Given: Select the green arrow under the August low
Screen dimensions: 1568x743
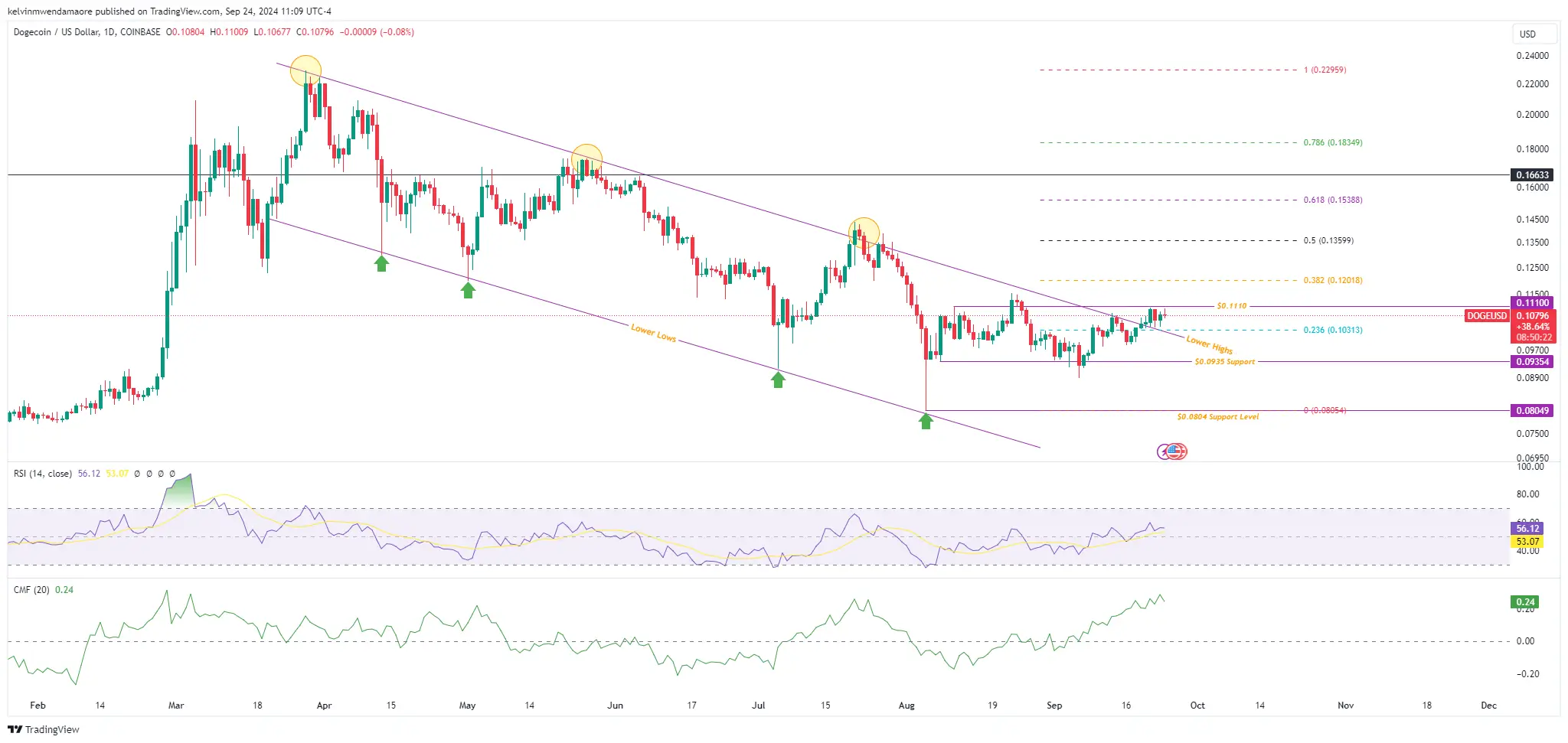Looking at the screenshot, I should (x=926, y=420).
